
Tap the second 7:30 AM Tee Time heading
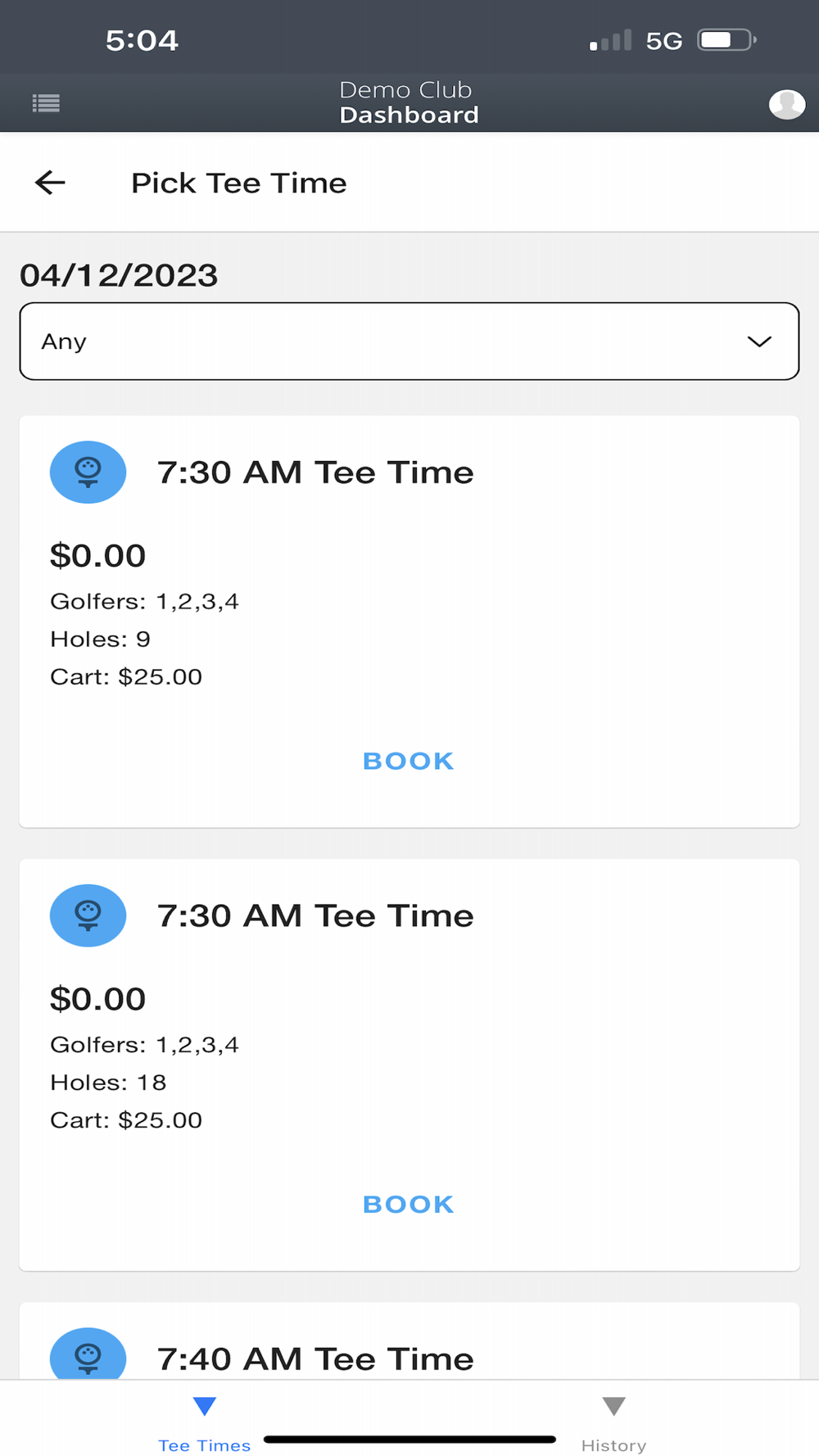[x=315, y=916]
